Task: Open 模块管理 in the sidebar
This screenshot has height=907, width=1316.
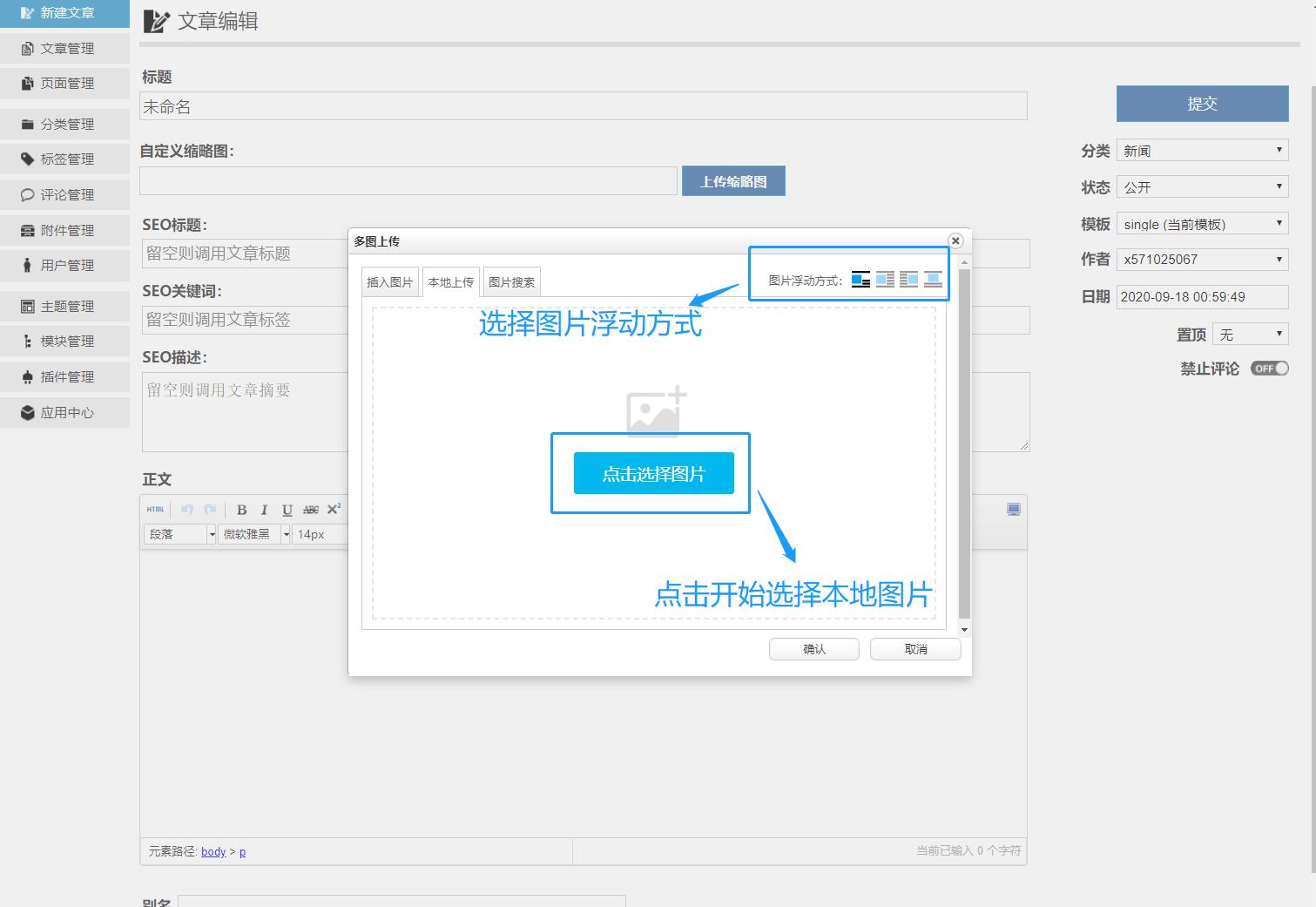Action: pos(64,342)
